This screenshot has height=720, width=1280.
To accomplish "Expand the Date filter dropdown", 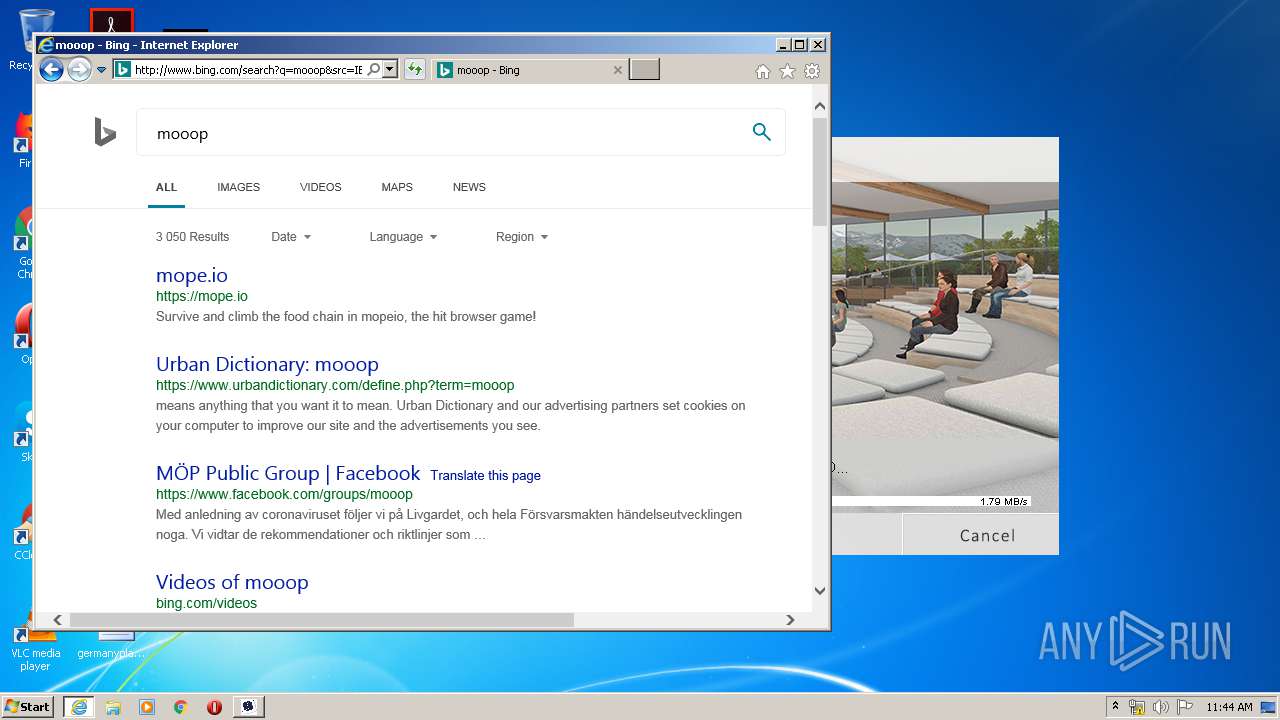I will coord(291,237).
